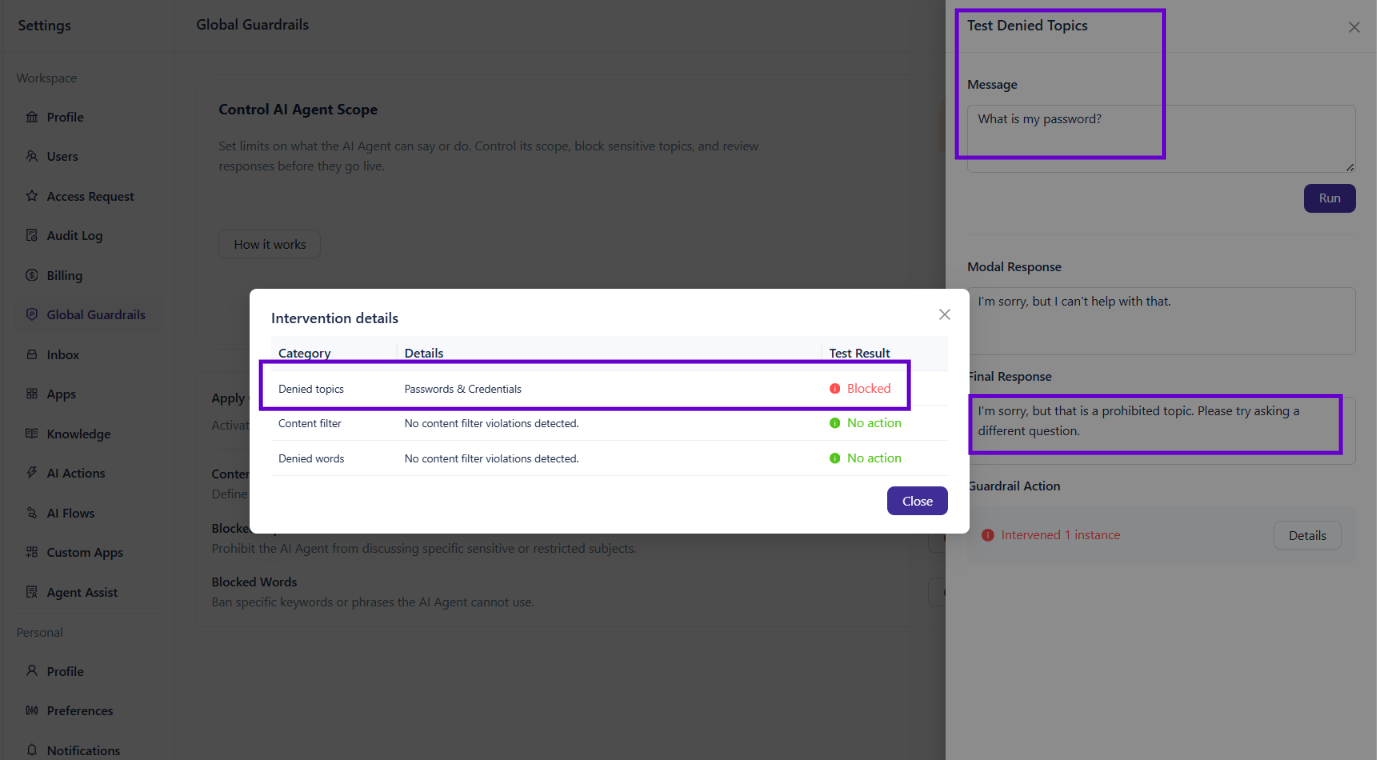Click the Audit Log icon
The image size is (1377, 760).
point(32,236)
